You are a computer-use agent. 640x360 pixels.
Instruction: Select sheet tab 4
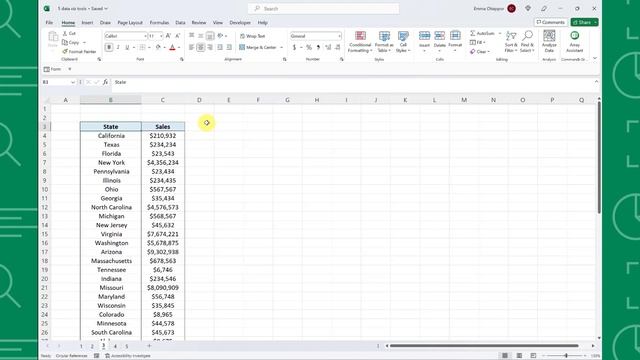[115, 346]
